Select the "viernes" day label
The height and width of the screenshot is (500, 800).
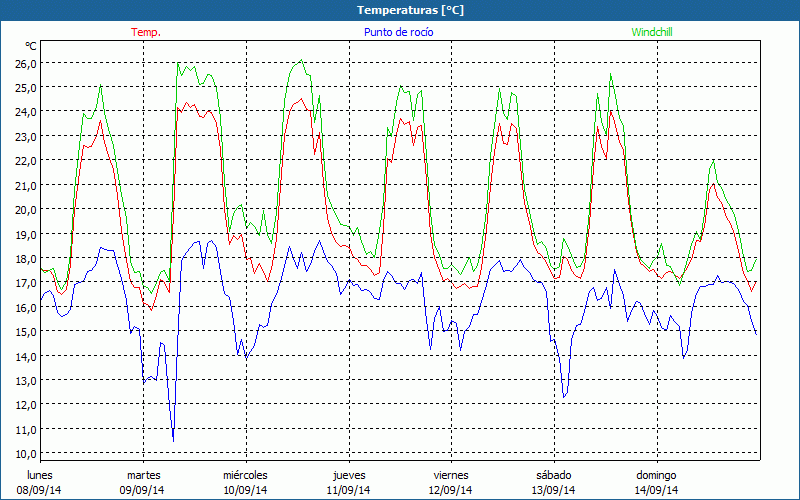(x=451, y=474)
